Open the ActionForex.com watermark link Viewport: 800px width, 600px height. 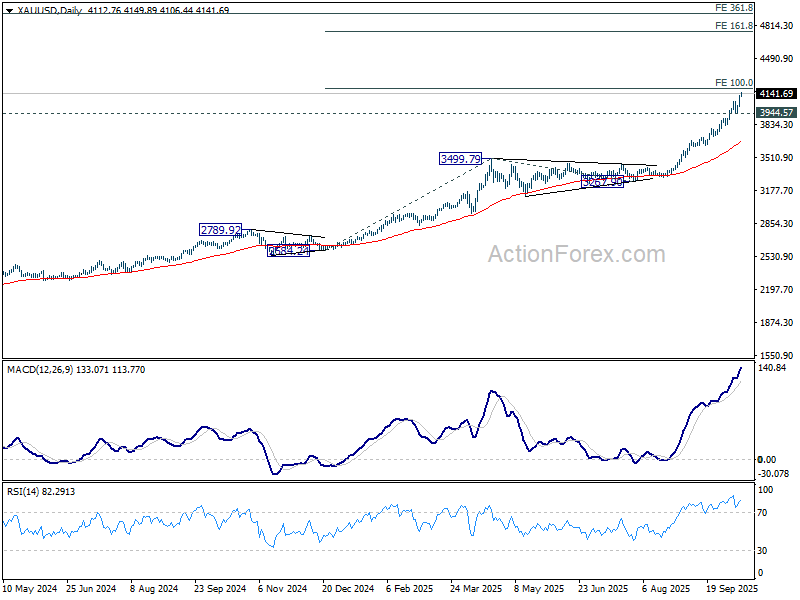click(x=576, y=254)
